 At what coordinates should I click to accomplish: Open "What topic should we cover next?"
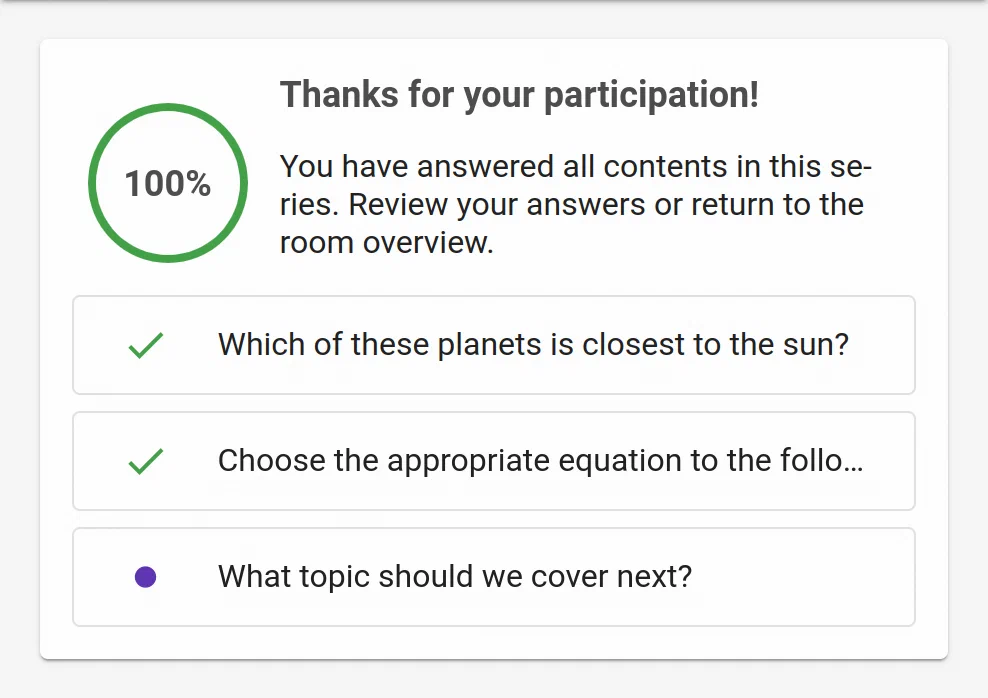[x=455, y=577]
